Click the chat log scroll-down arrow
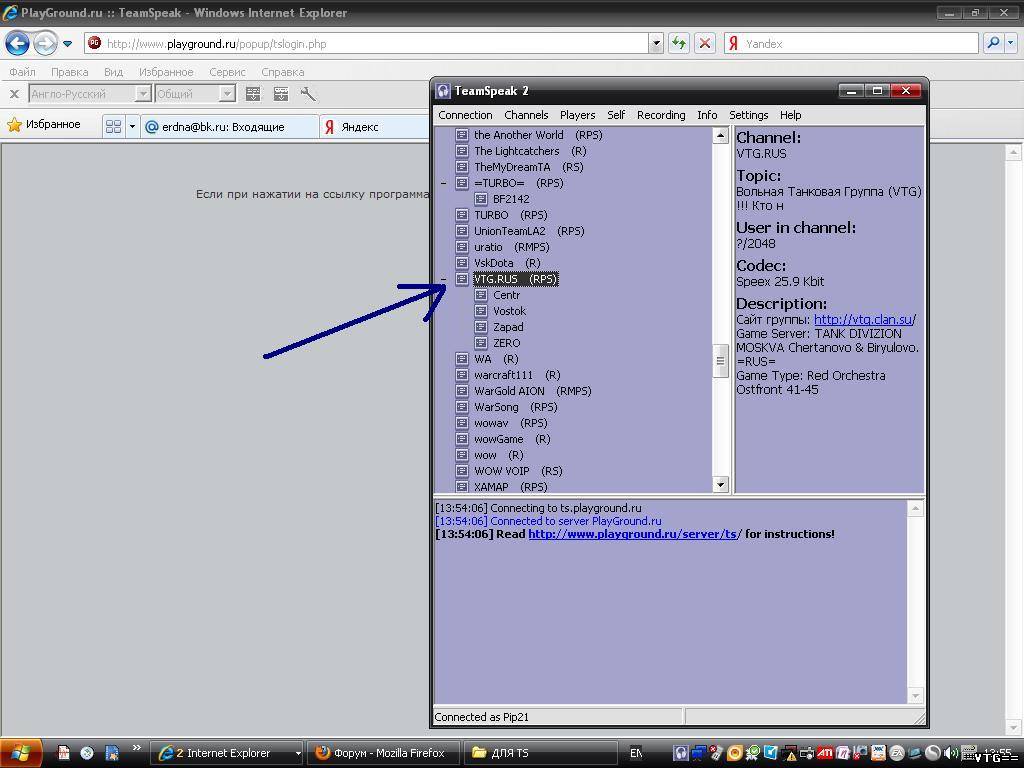 click(x=916, y=696)
